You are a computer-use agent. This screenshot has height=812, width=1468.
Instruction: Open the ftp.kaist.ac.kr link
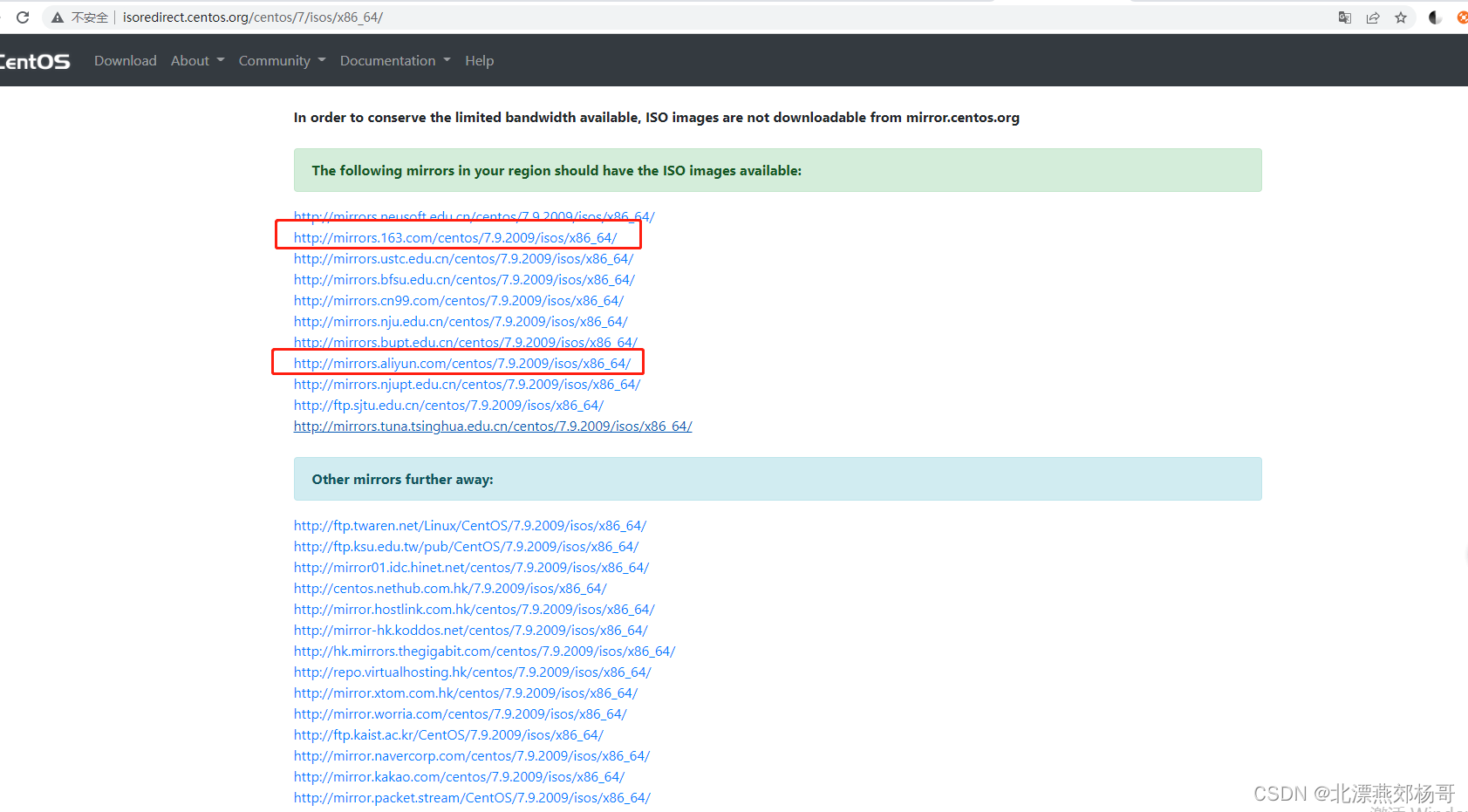[x=448, y=734]
